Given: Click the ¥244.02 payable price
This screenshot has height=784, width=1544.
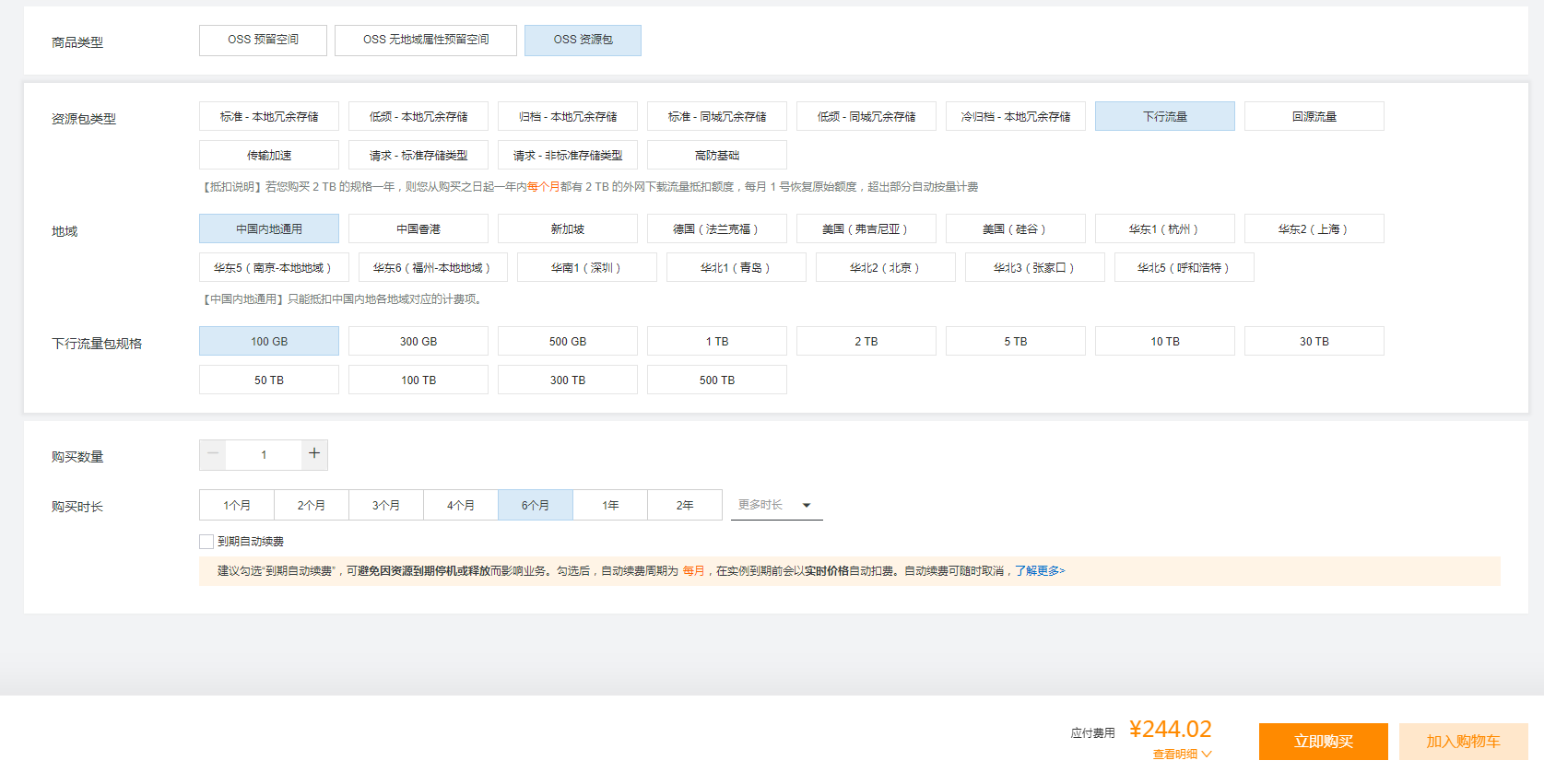Looking at the screenshot, I should pos(1171,729).
